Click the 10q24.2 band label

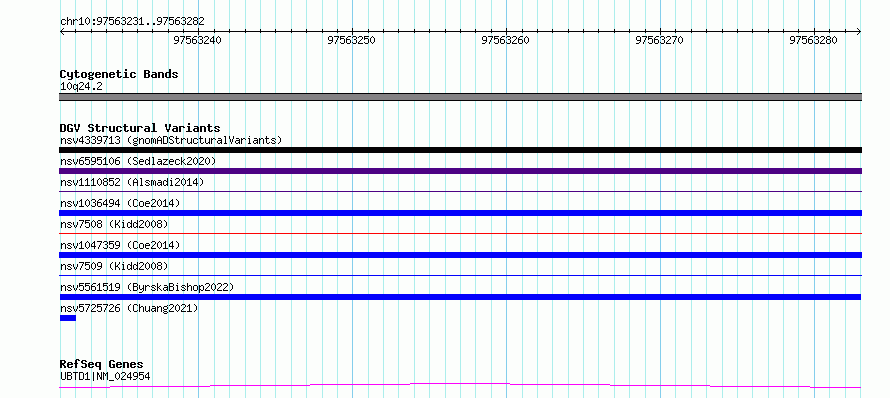(81, 87)
